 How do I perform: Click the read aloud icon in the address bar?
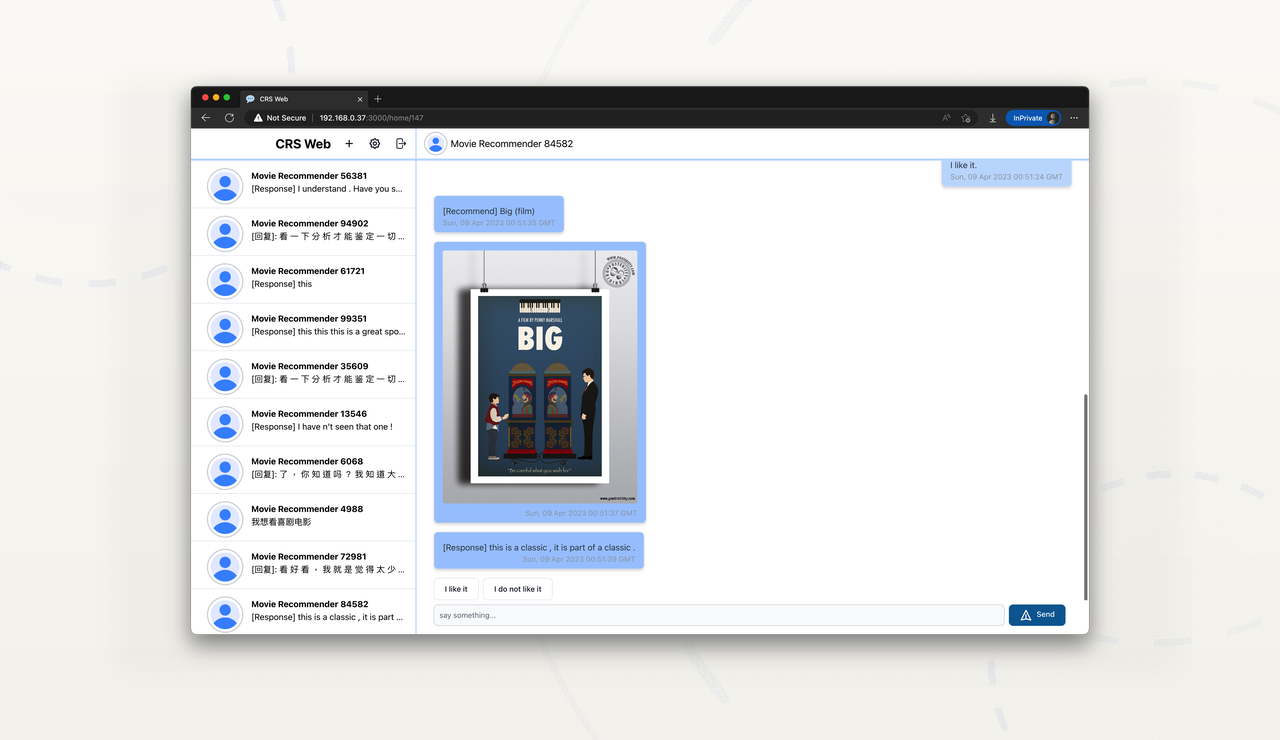(946, 118)
